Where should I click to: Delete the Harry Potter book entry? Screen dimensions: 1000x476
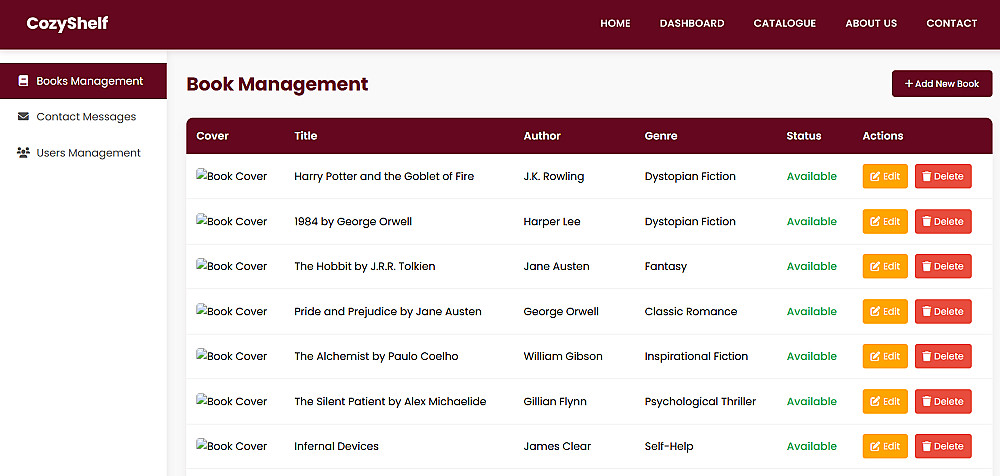tap(943, 176)
